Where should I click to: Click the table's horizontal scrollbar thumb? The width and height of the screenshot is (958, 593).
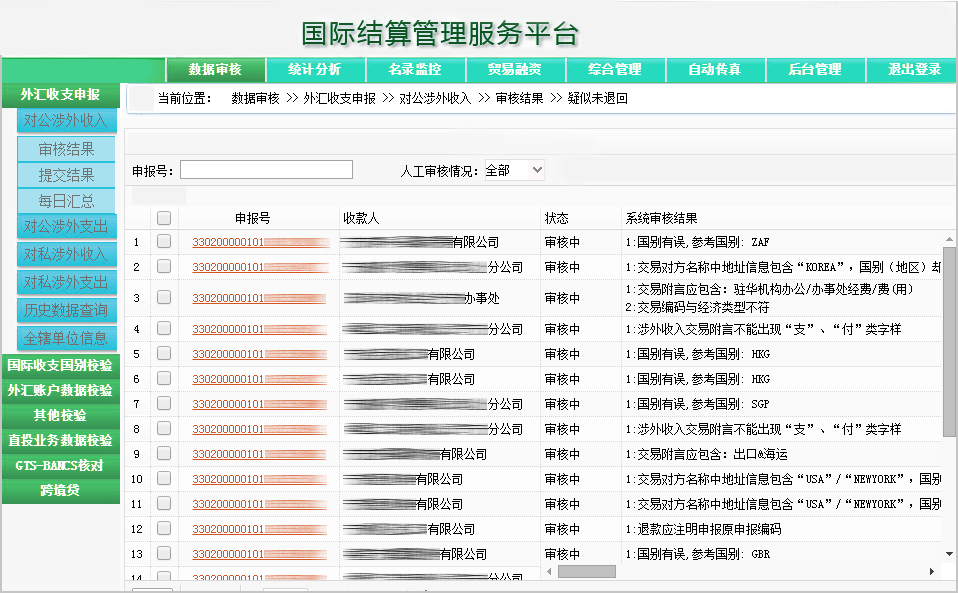(x=587, y=572)
